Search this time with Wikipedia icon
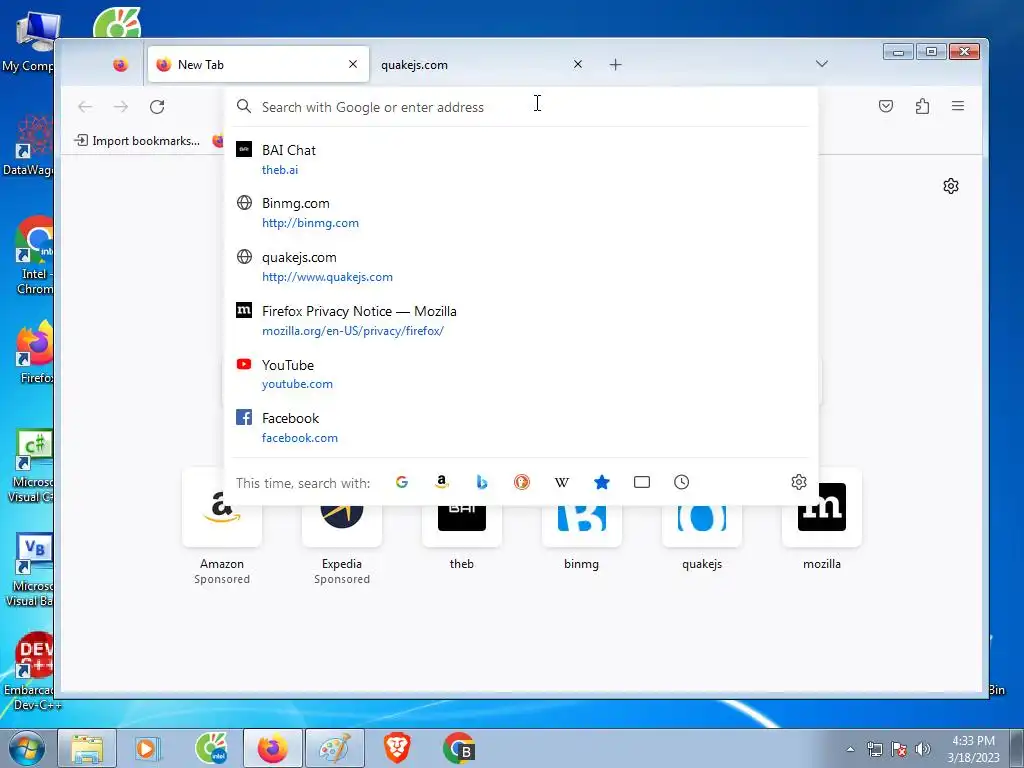 coord(562,482)
